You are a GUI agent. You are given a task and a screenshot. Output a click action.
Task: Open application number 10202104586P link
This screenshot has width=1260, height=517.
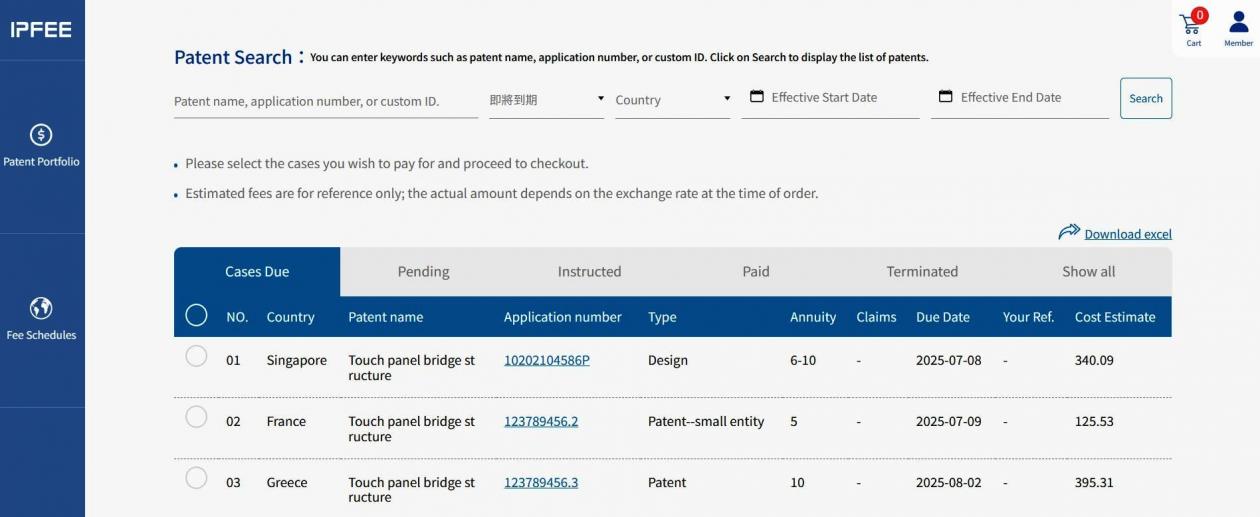[546, 360]
